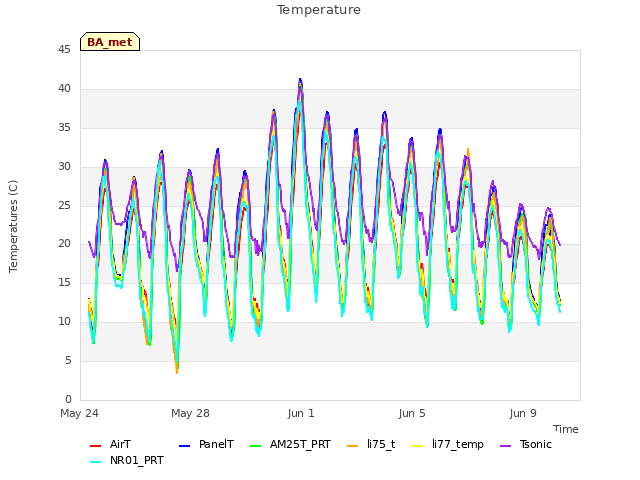Click the Jun 1 axis tick label
640x480 pixels.
click(301, 413)
